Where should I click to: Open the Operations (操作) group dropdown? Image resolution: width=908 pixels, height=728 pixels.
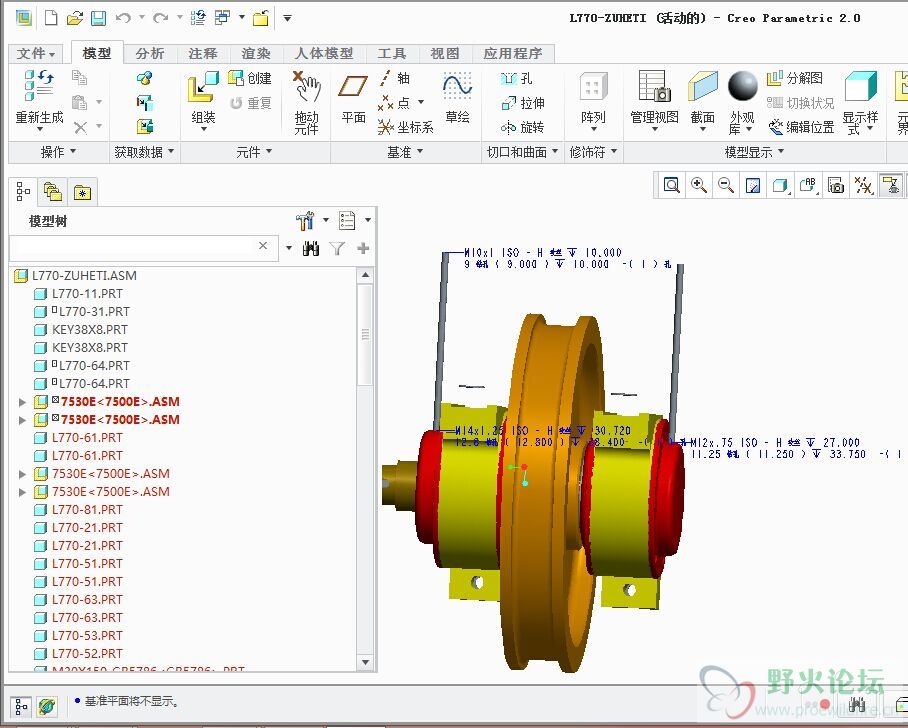point(58,152)
